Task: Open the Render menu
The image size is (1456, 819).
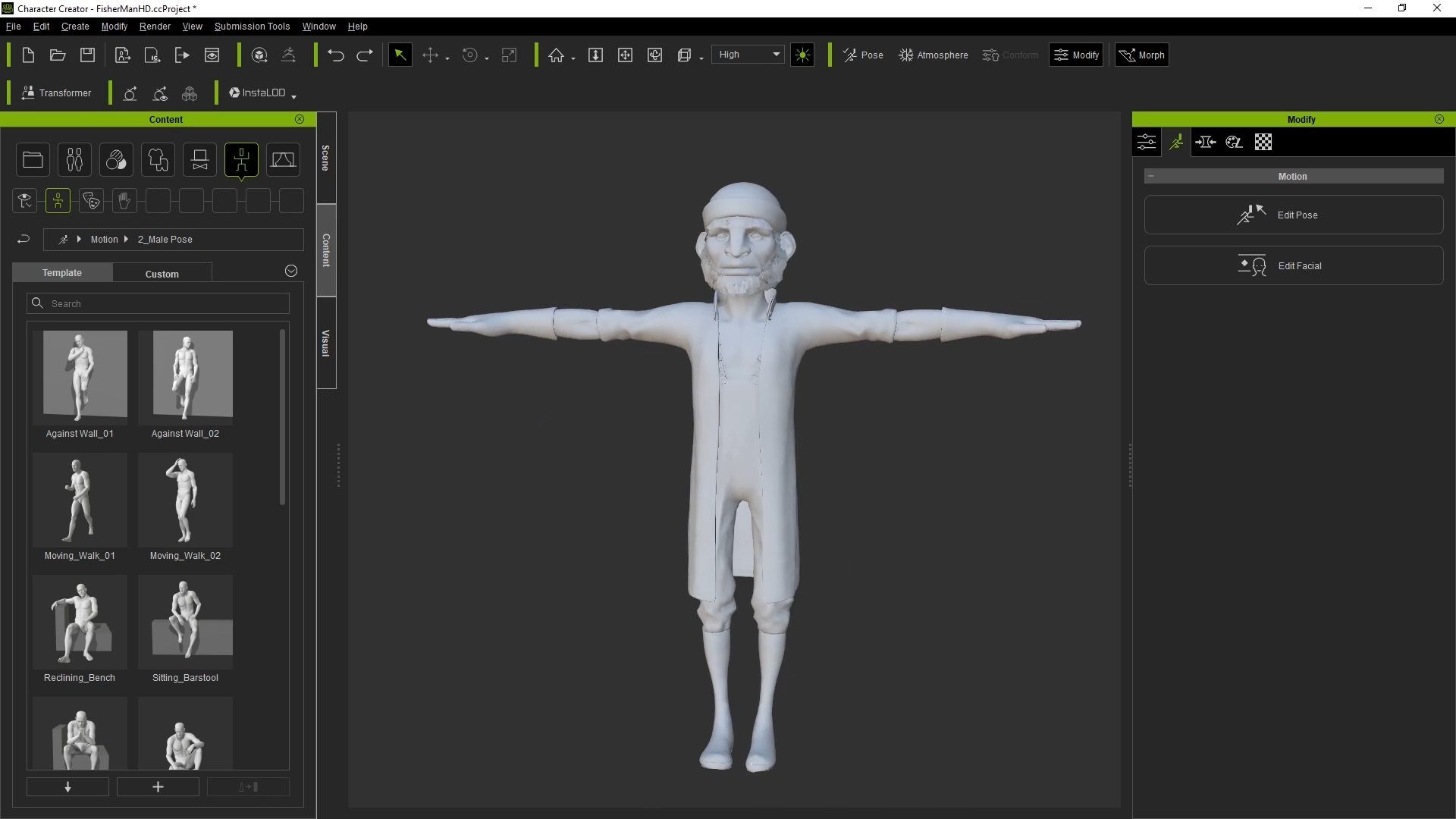Action: pos(155,26)
